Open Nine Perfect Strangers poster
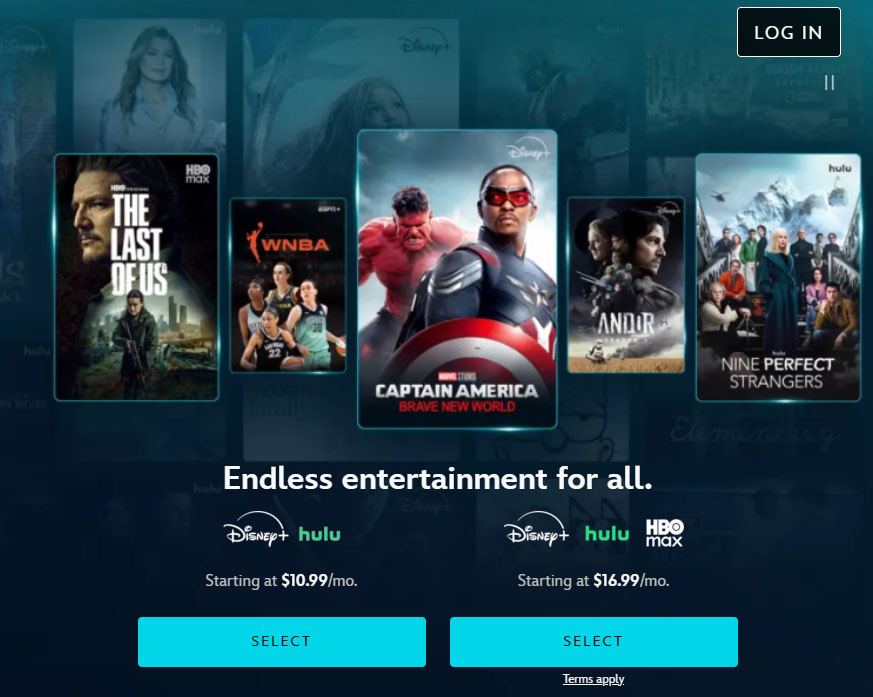Image resolution: width=873 pixels, height=697 pixels. pos(778,277)
